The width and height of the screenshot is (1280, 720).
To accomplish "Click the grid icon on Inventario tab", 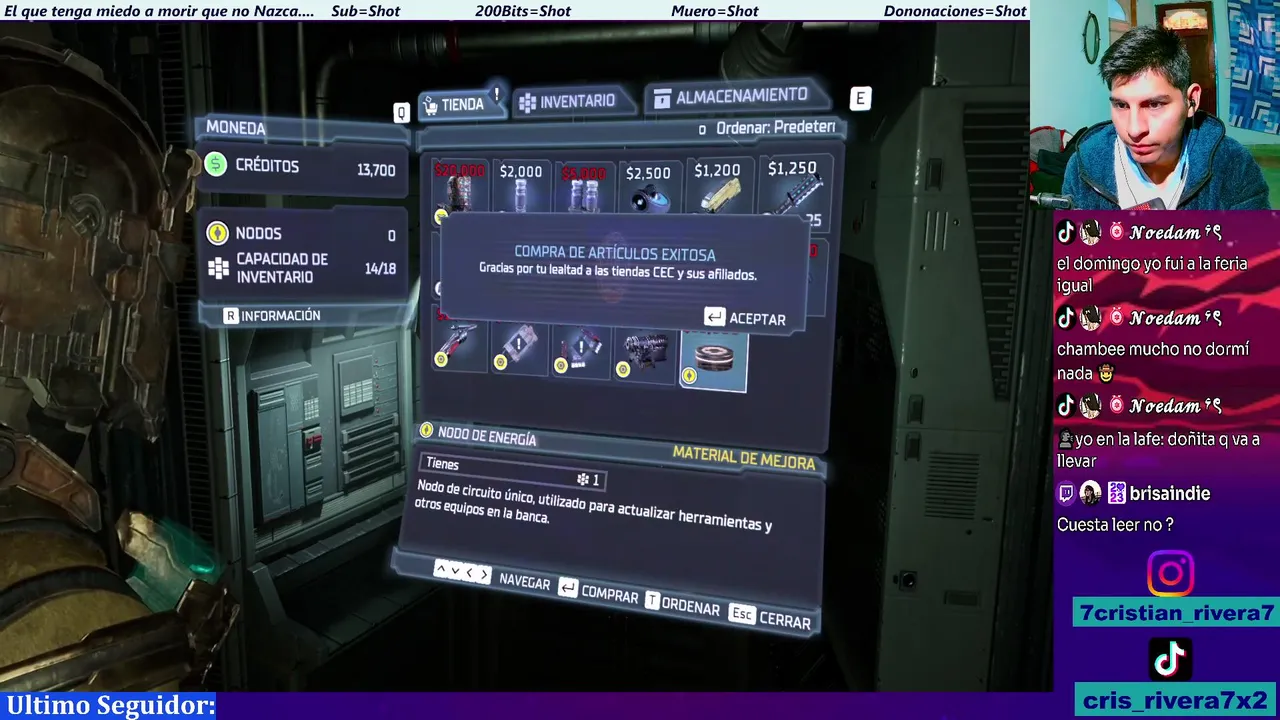I will [x=527, y=102].
